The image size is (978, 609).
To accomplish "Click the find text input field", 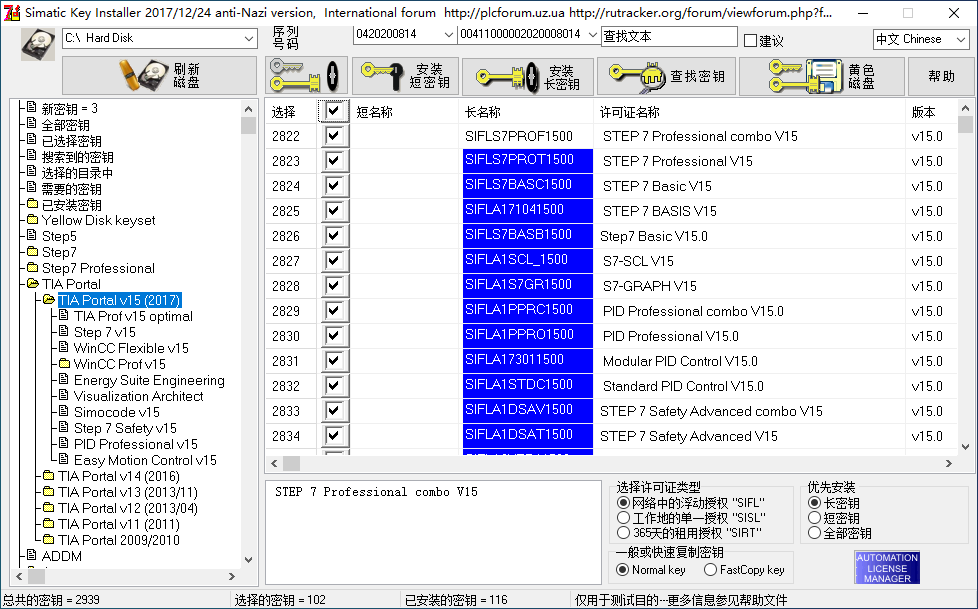I will (x=669, y=37).
